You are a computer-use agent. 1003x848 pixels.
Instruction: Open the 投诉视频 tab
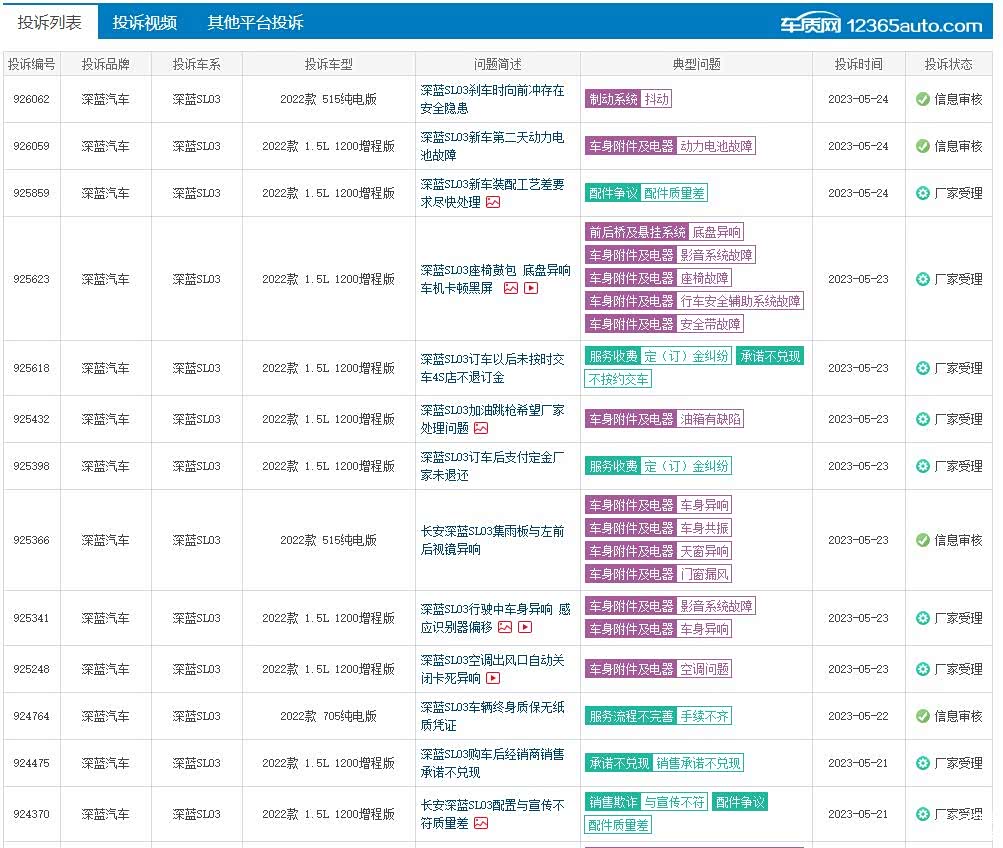coord(145,22)
